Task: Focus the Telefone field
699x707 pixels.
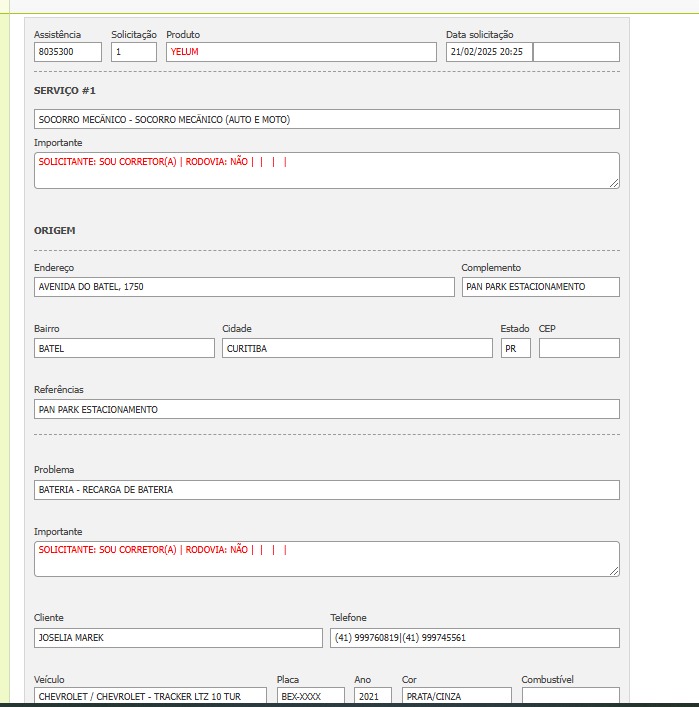Action: (474, 638)
